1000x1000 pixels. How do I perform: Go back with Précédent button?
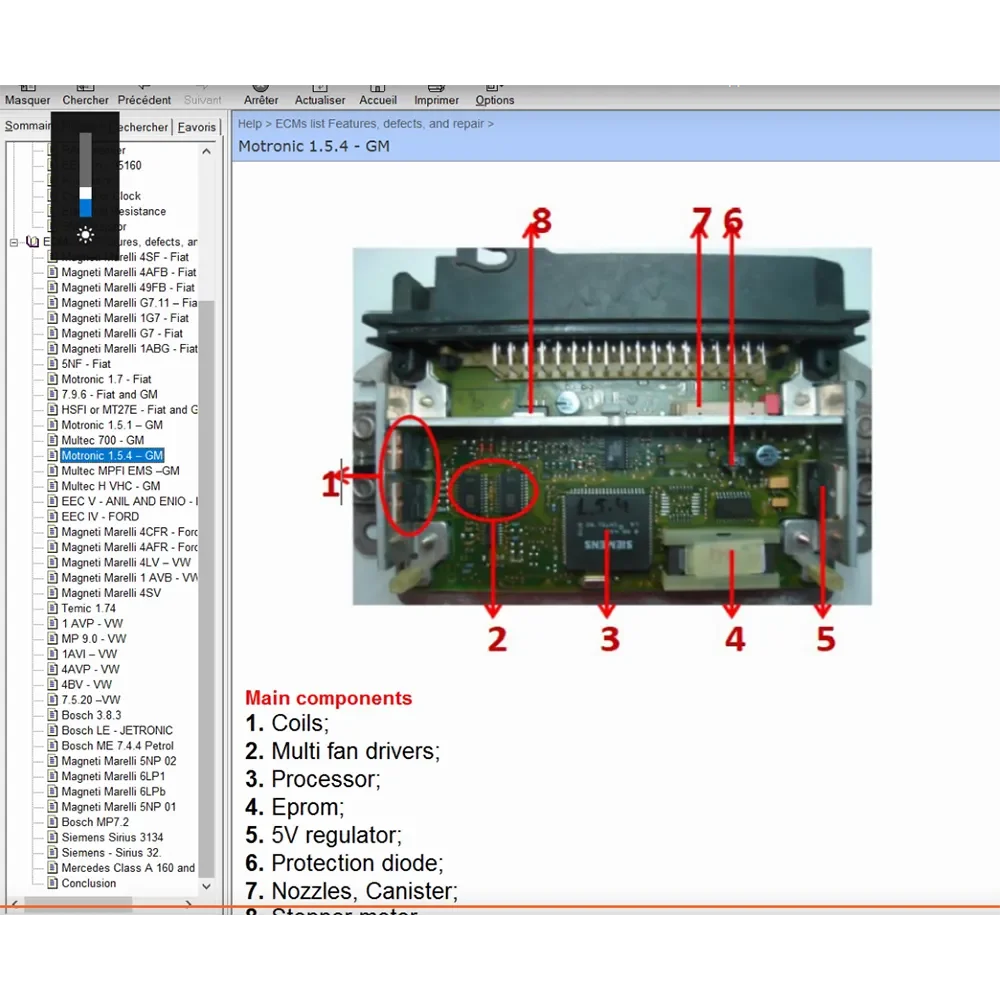[144, 96]
